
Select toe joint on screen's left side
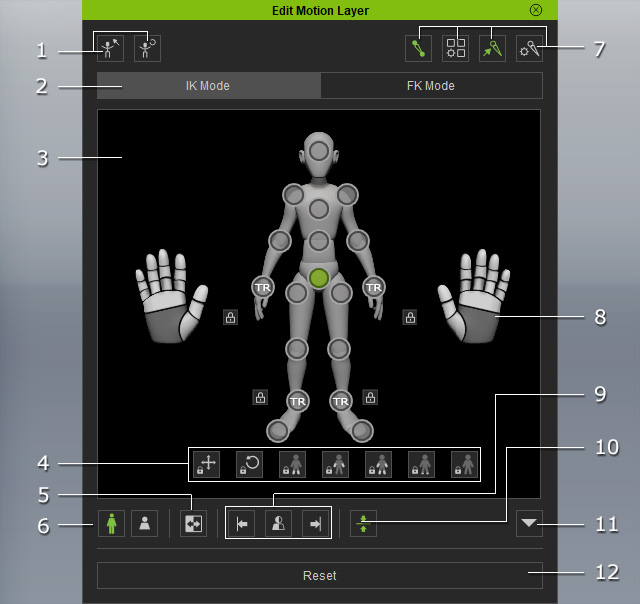coord(278,431)
